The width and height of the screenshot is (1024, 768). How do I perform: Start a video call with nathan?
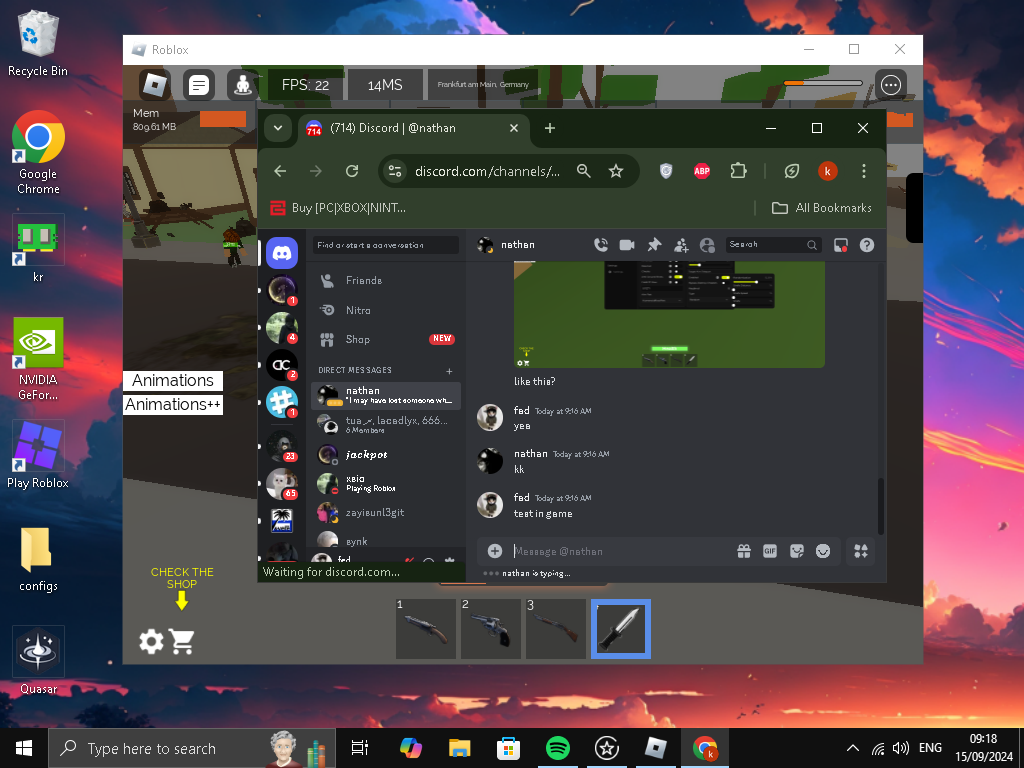pos(627,245)
